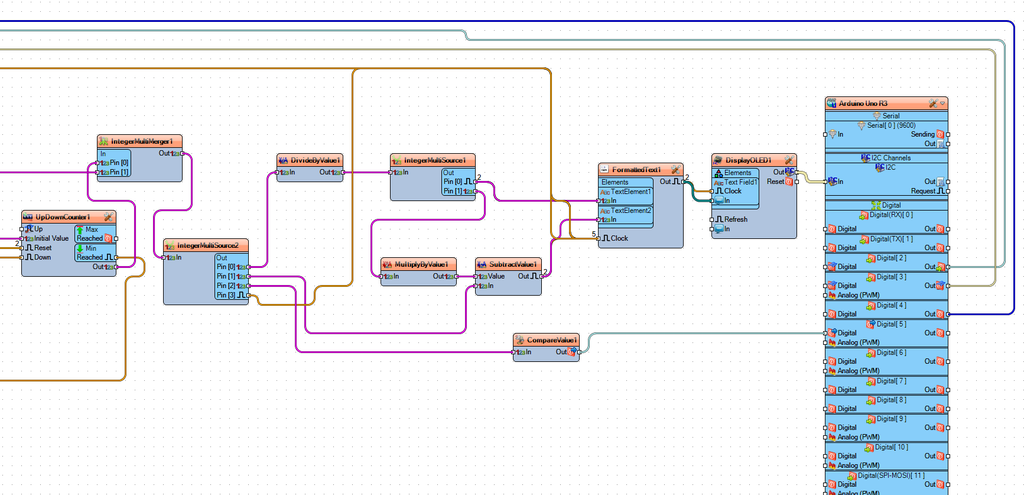
Task: Click the I2C Channels icon on Arduino
Action: [865, 157]
